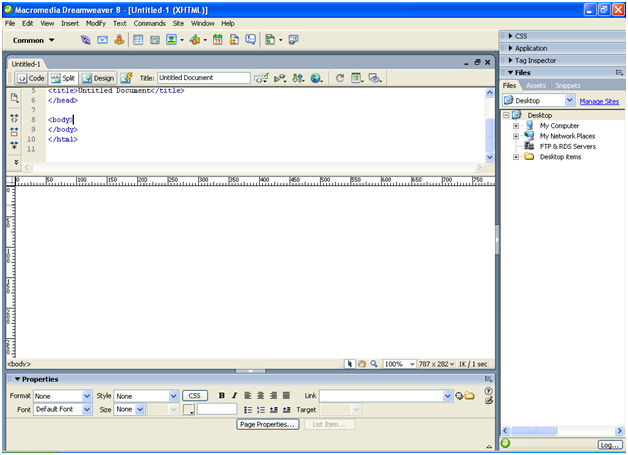This screenshot has height=455, width=628.
Task: Open the Insert menu
Action: (x=70, y=23)
